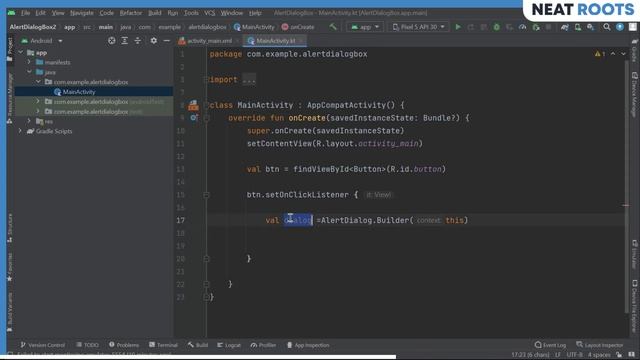Click the warning indicator at editor top right
This screenshot has width=640, height=360.
(x=600, y=54)
